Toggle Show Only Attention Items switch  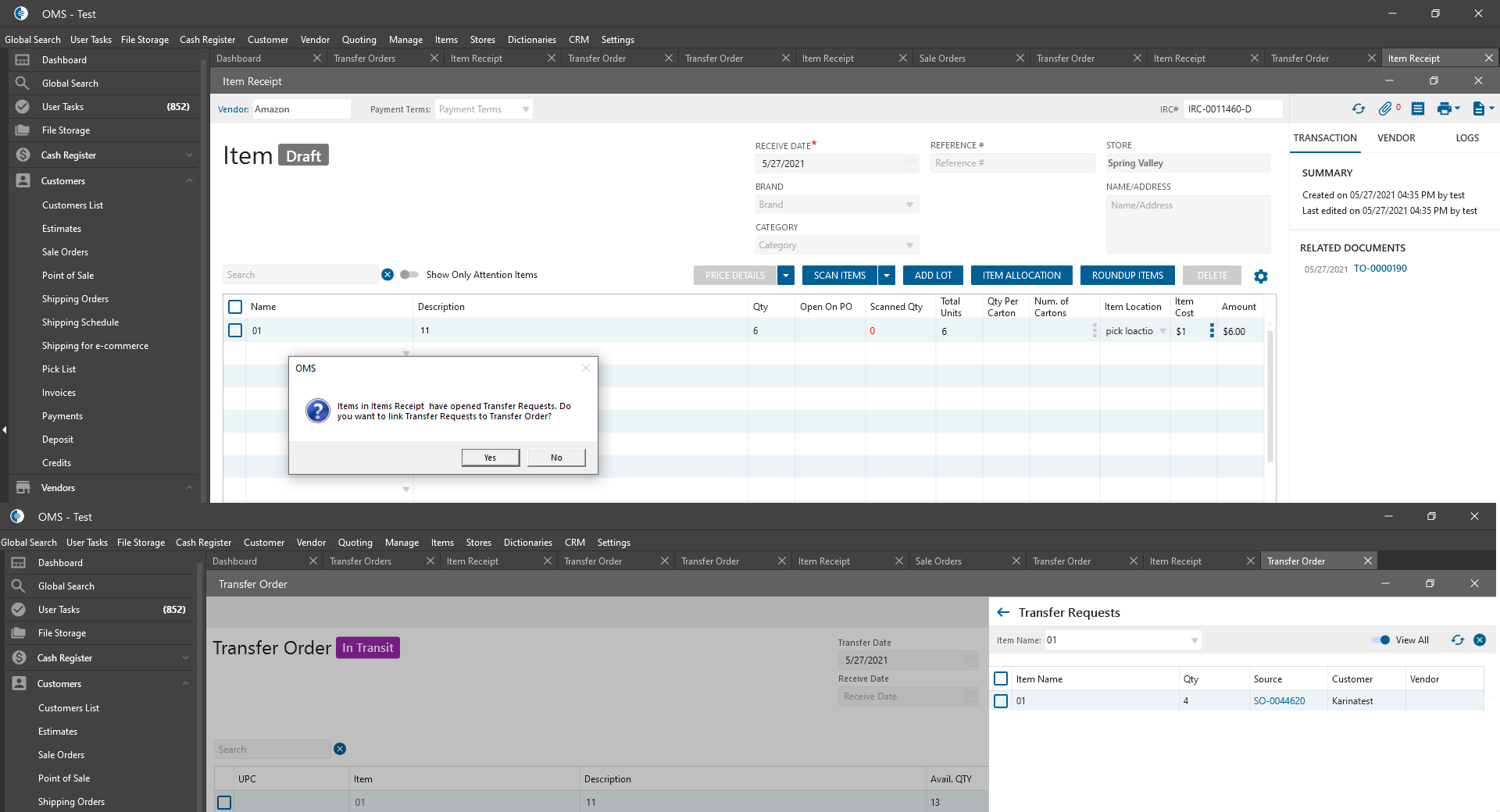[409, 275]
